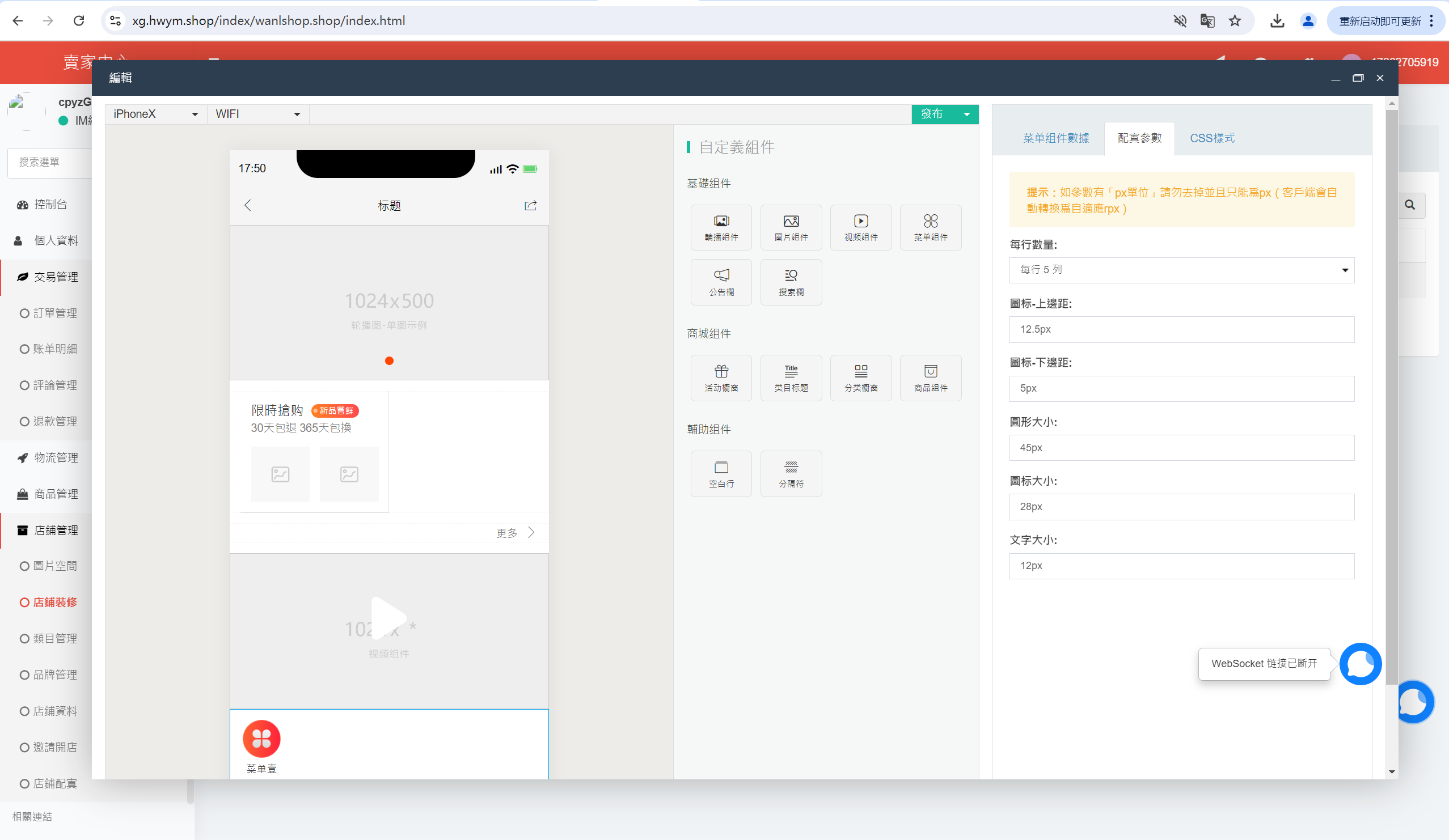Expand the 每行 5 列 columns dropdown
The image size is (1449, 840).
1181,269
